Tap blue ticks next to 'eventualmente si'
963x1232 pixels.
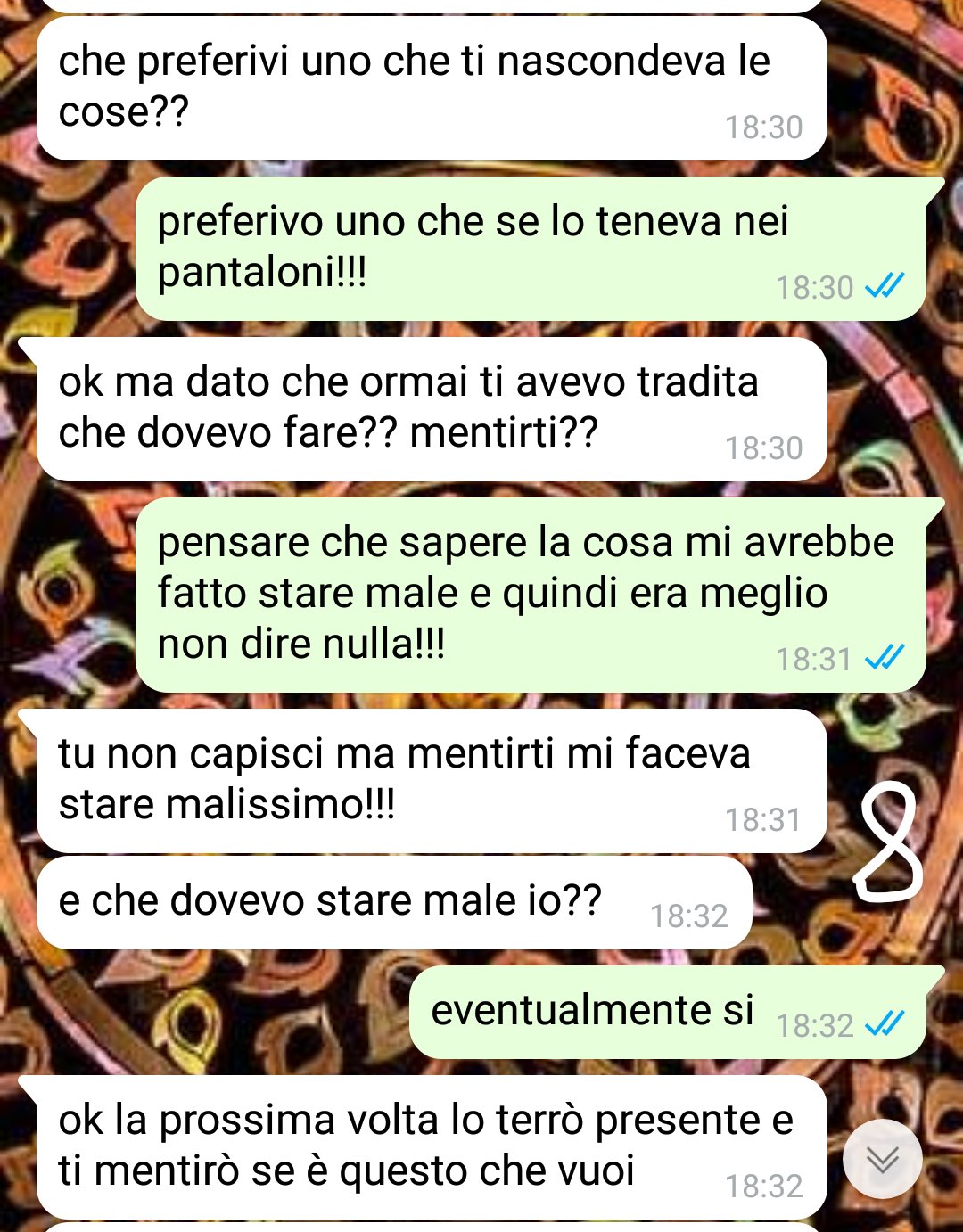[x=885, y=1024]
